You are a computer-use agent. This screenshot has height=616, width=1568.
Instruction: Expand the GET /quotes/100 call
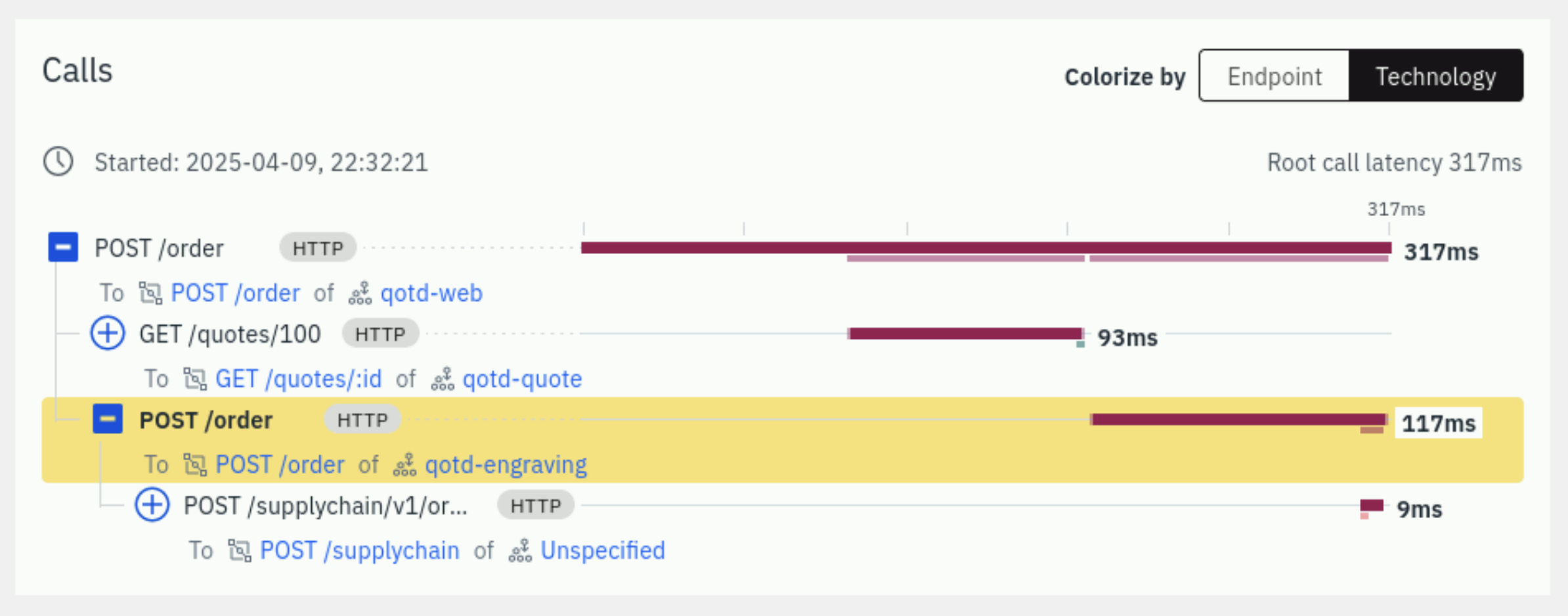[x=108, y=334]
